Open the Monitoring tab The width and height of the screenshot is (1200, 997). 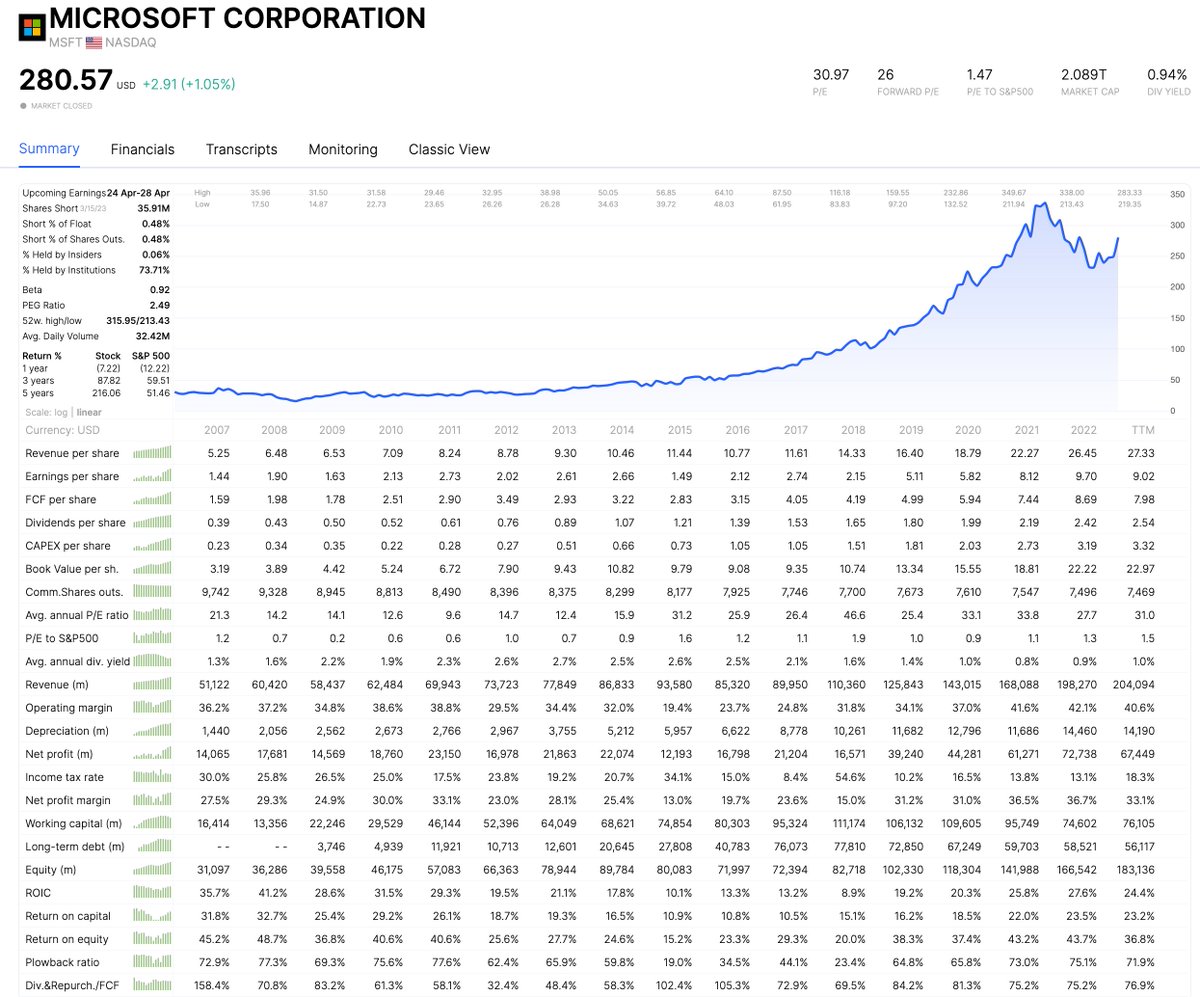(343, 149)
